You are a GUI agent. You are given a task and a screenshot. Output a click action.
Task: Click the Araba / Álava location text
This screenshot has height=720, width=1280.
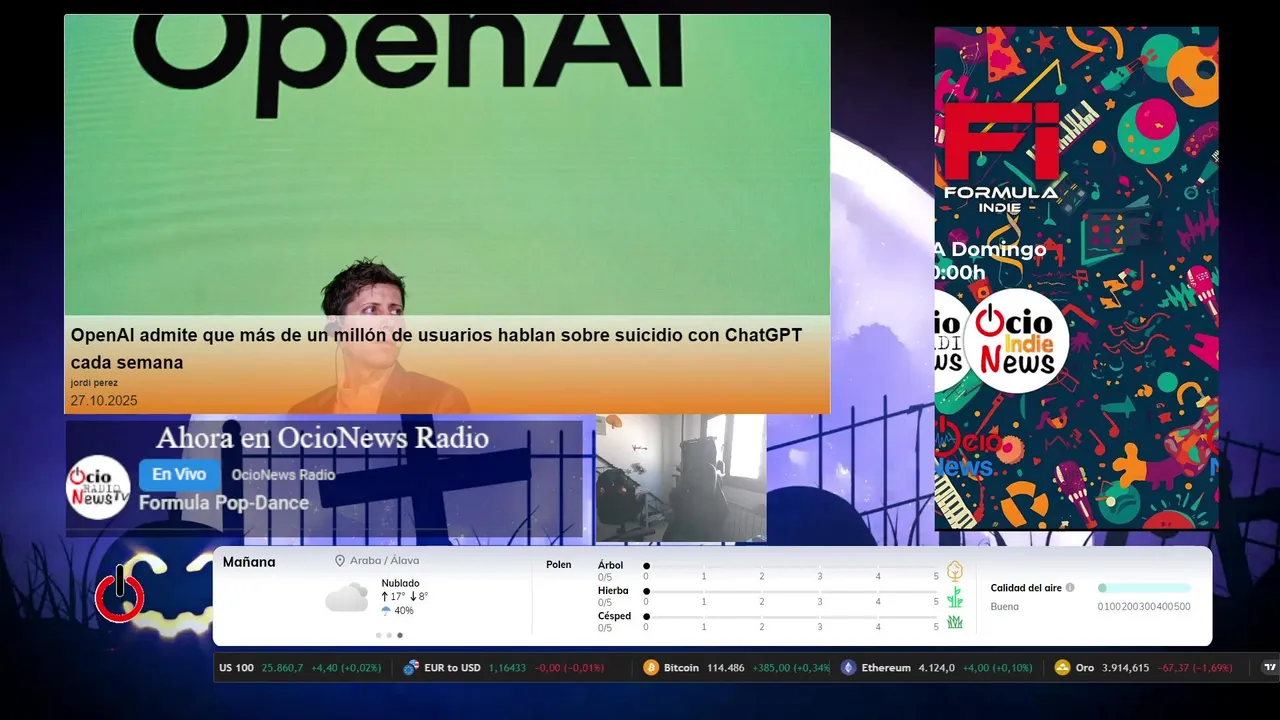384,561
